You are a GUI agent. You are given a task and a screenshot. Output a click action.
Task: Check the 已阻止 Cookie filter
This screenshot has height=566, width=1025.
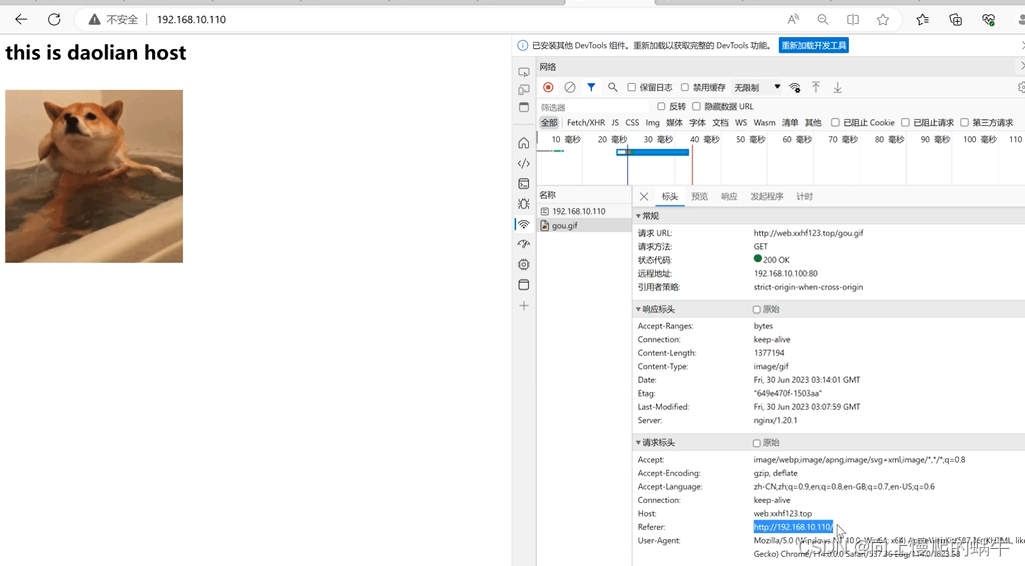[835, 122]
